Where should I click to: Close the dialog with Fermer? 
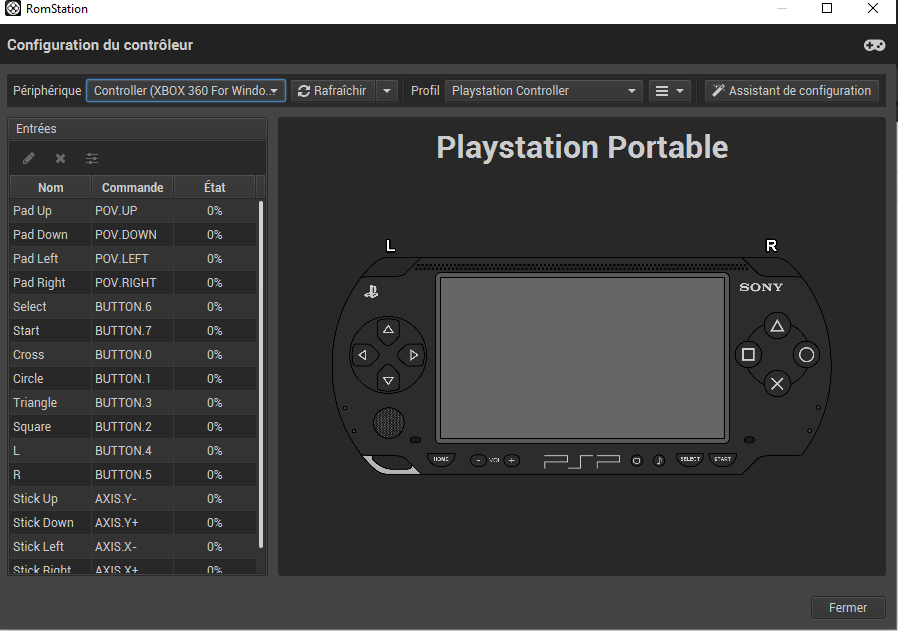848,607
